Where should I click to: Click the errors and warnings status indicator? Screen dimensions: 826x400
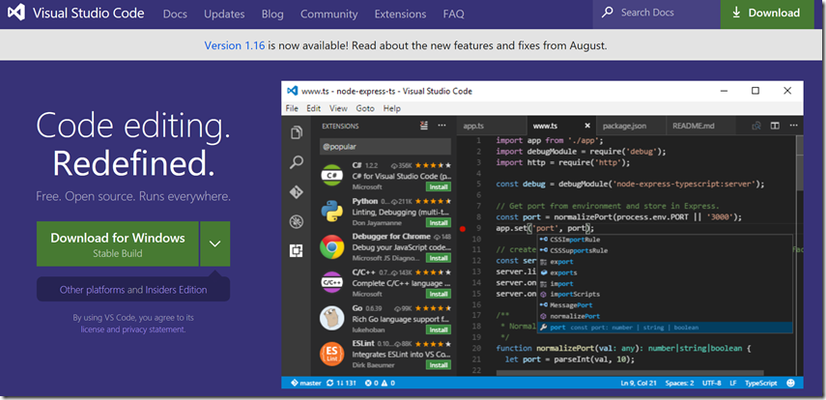378,383
